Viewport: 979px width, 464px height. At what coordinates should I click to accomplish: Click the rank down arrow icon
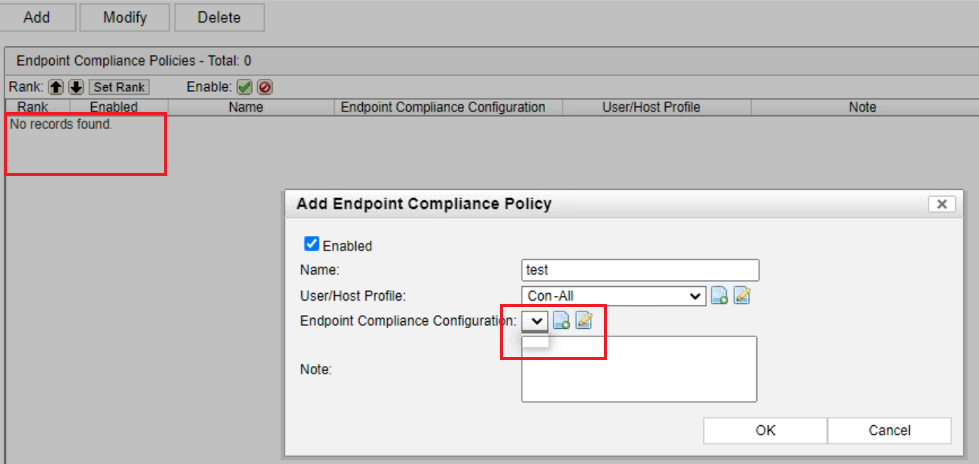(x=75, y=87)
